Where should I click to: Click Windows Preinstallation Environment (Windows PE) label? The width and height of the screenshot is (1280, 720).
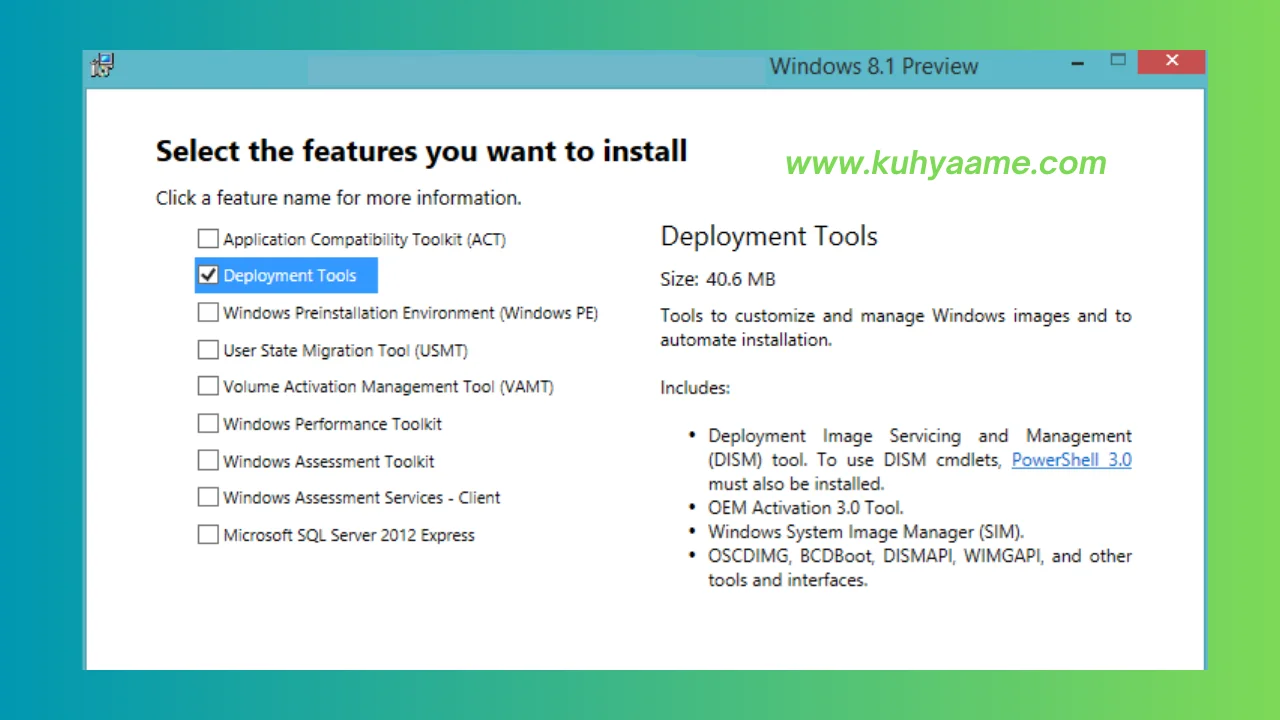410,313
